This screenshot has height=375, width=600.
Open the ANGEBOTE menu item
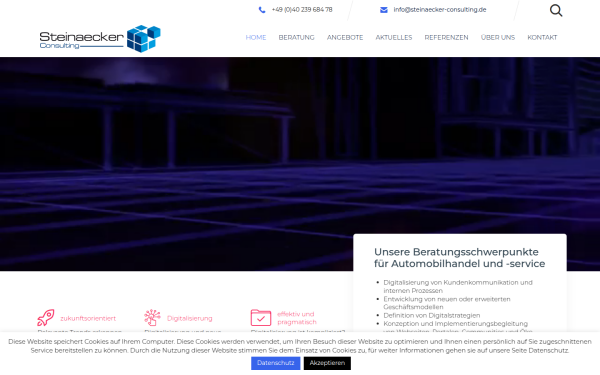[345, 38]
